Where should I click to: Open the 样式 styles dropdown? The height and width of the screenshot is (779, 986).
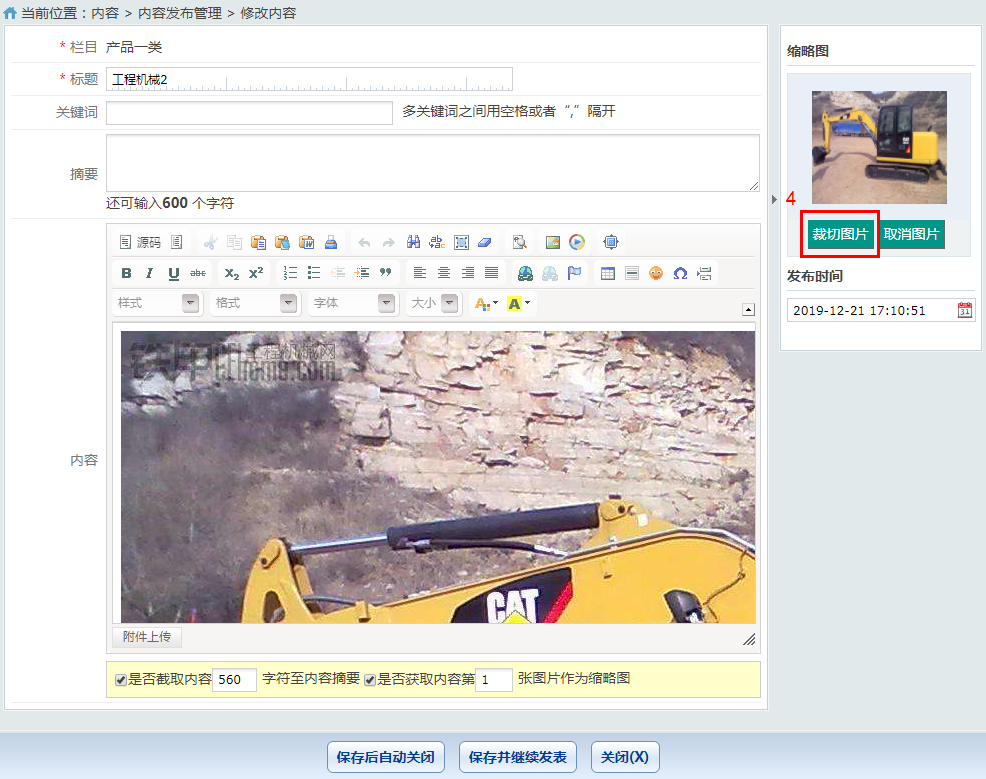[157, 303]
